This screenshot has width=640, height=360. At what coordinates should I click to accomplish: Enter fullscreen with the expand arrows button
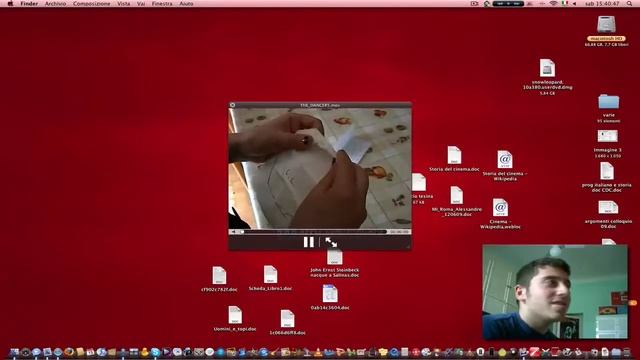pyautogui.click(x=331, y=242)
